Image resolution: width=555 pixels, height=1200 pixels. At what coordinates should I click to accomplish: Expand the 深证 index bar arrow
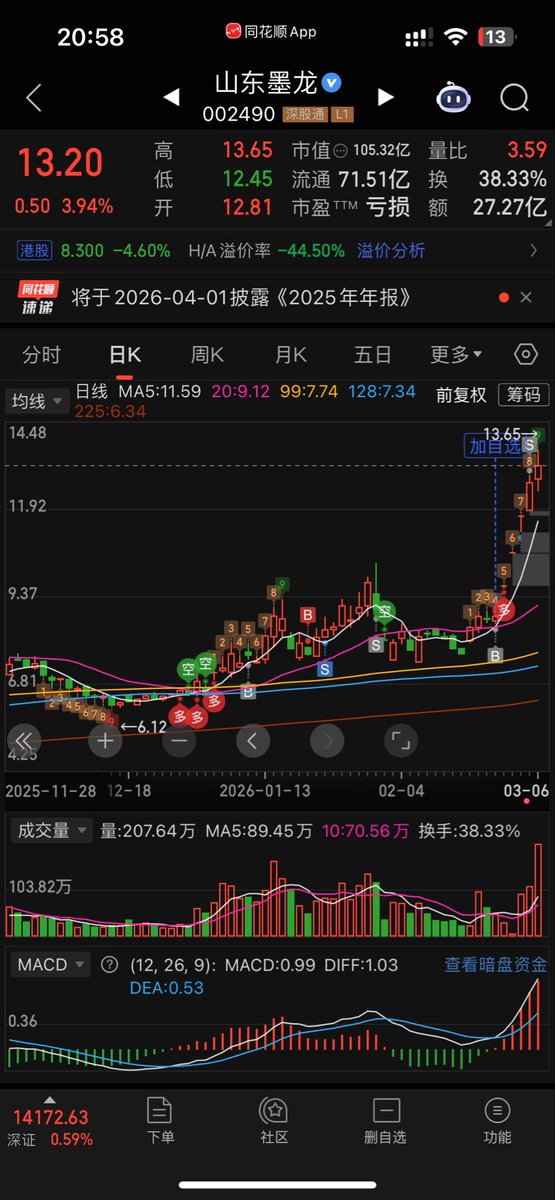coord(50,1101)
